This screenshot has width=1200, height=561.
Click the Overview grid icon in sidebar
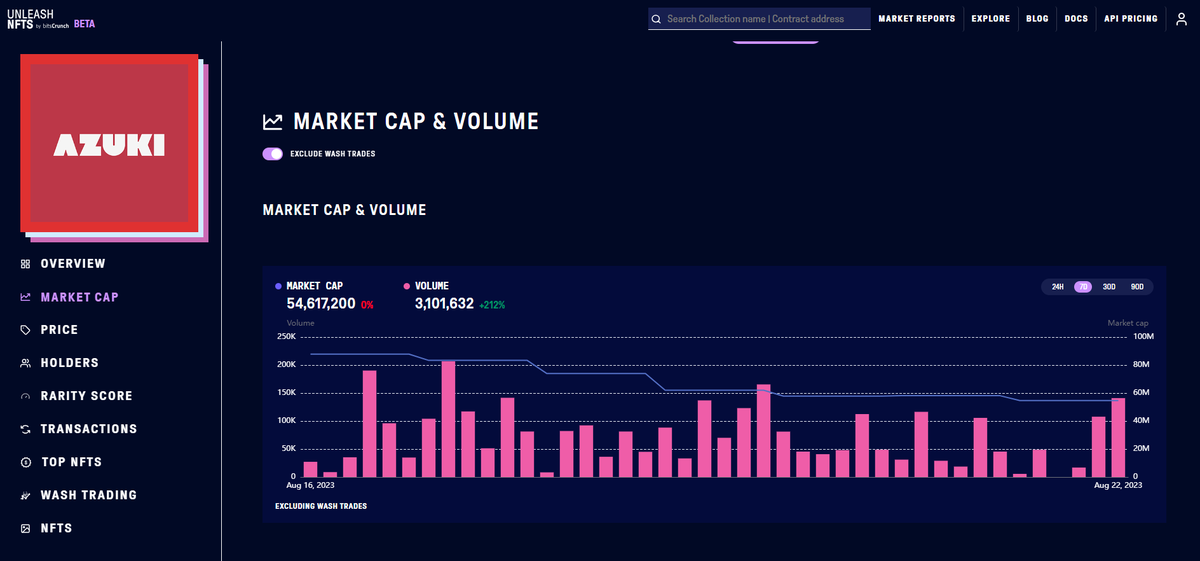pos(25,264)
